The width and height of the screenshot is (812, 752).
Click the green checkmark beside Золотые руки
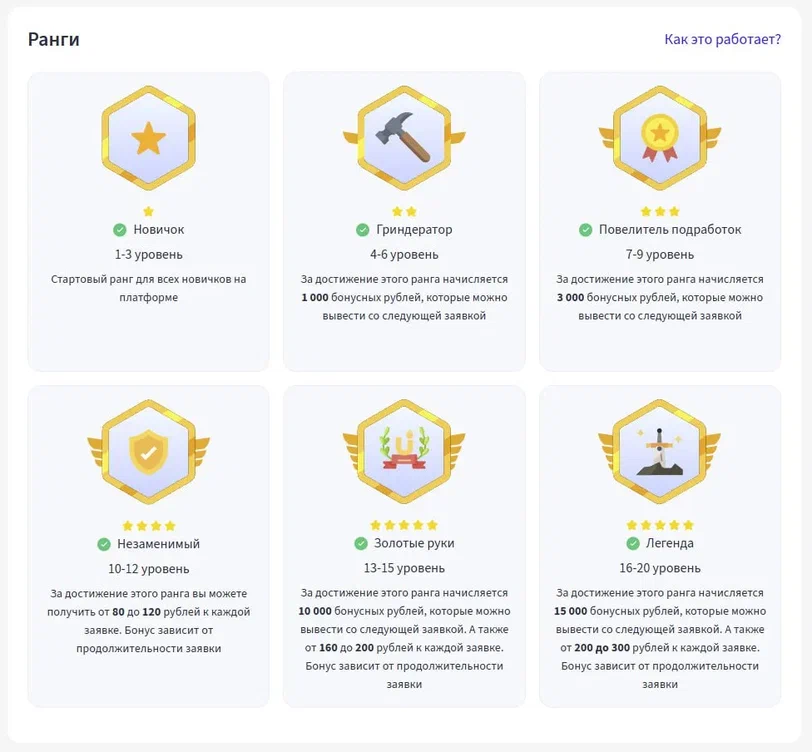[361, 544]
